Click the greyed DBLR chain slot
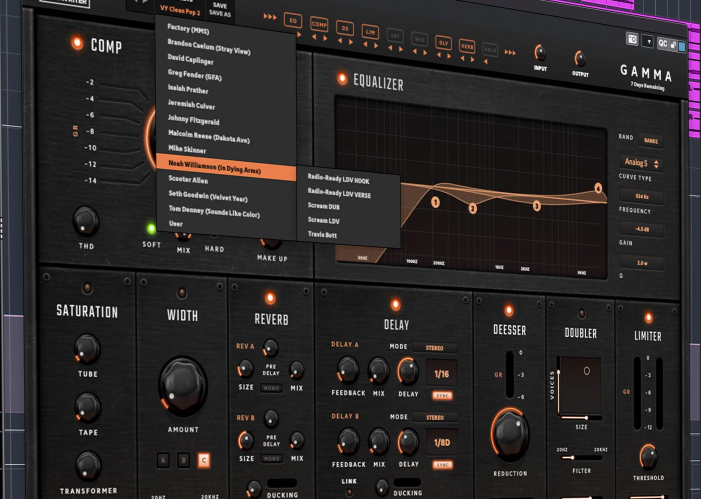The image size is (701, 499). [490, 50]
